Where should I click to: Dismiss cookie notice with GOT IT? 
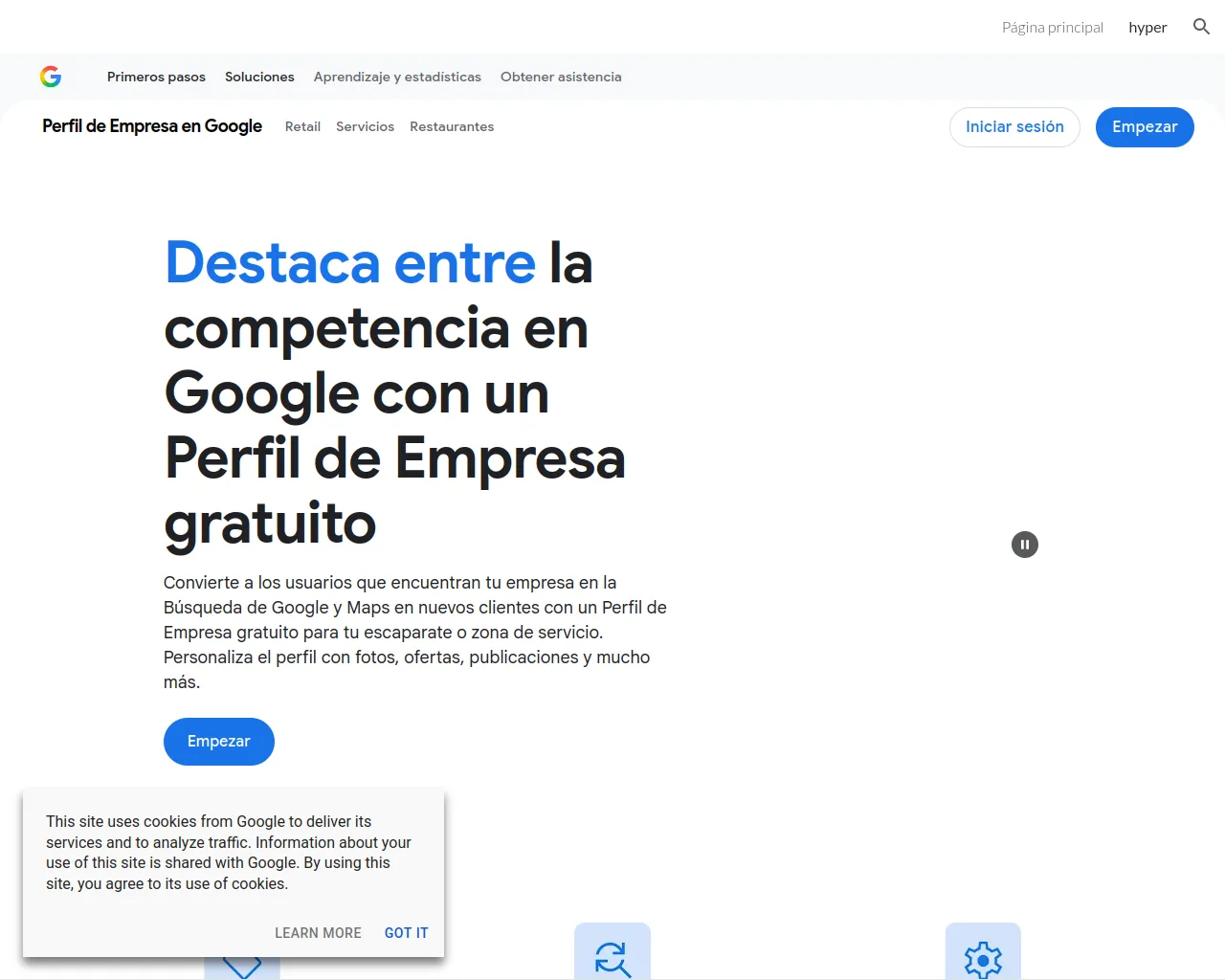pyautogui.click(x=407, y=933)
